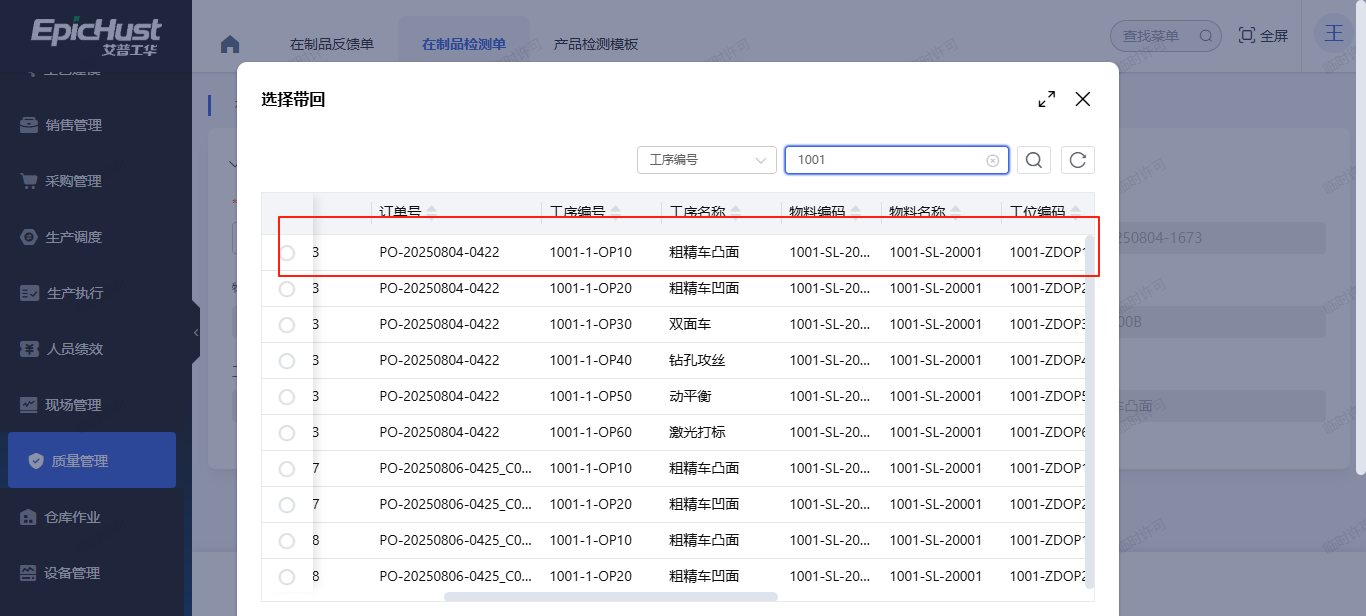The width and height of the screenshot is (1366, 616).
Task: Sort the 订单号 column ascending
Action: pyautogui.click(x=431, y=206)
